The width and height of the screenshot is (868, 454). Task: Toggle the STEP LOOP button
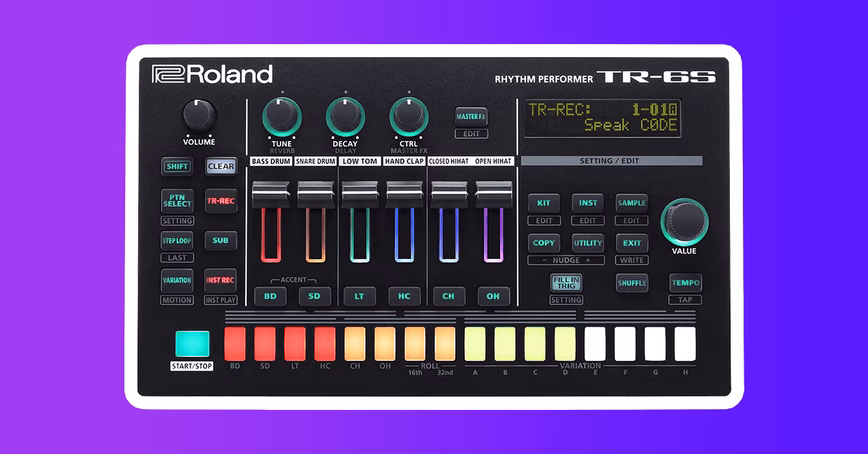pyautogui.click(x=177, y=241)
